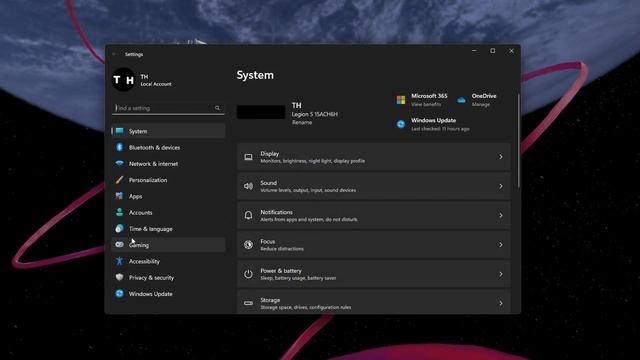
Task: Close the Settings window
Action: coord(511,51)
